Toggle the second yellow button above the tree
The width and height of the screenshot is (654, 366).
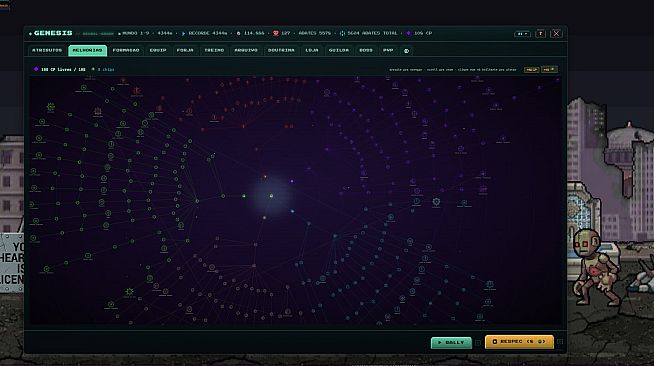coord(549,70)
